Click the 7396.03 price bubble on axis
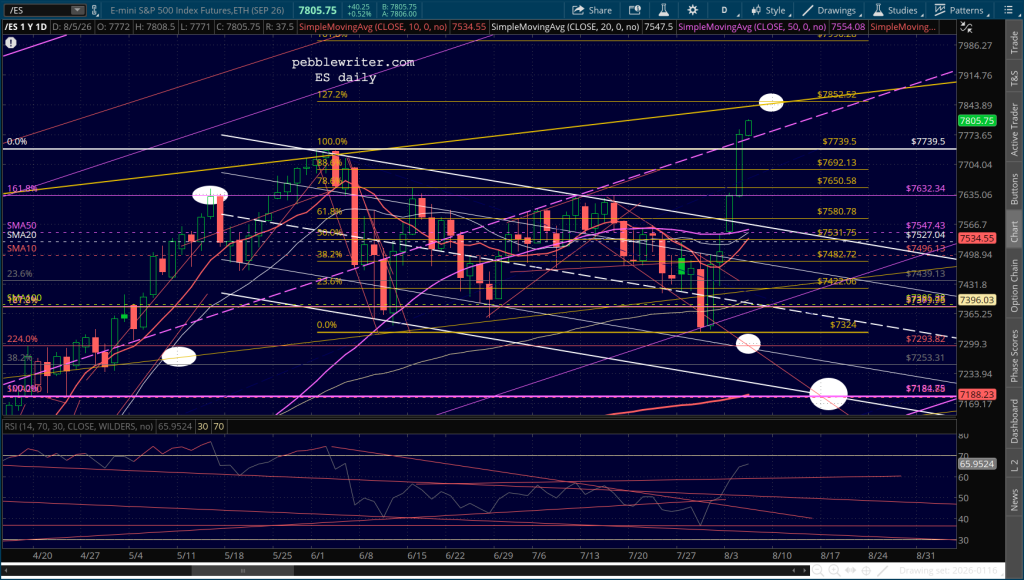 977,300
